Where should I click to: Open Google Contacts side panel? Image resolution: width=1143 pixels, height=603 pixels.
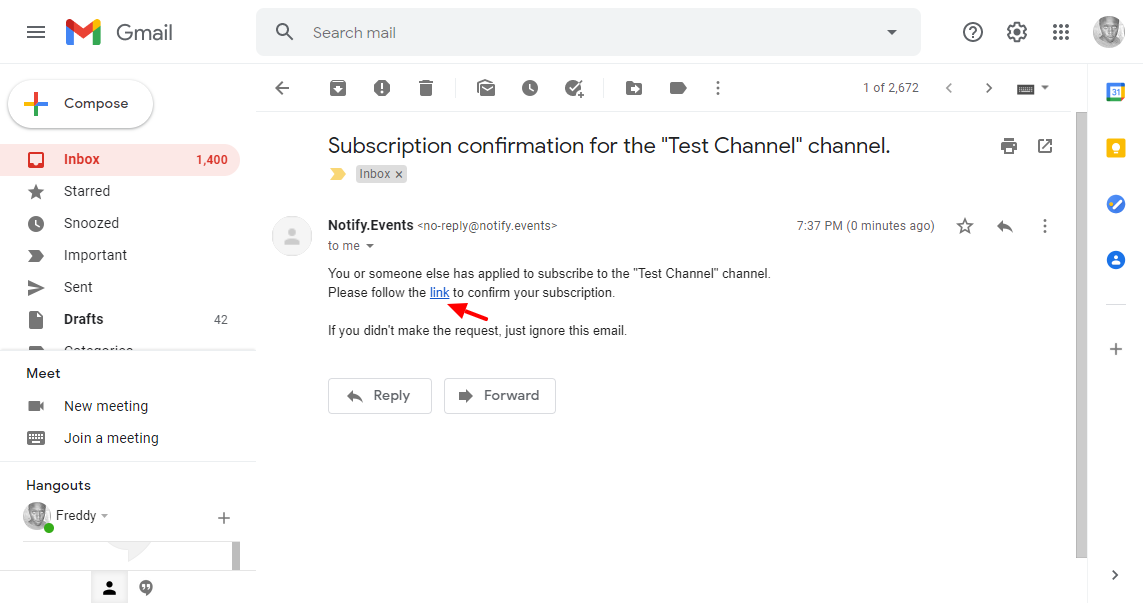[x=1115, y=260]
